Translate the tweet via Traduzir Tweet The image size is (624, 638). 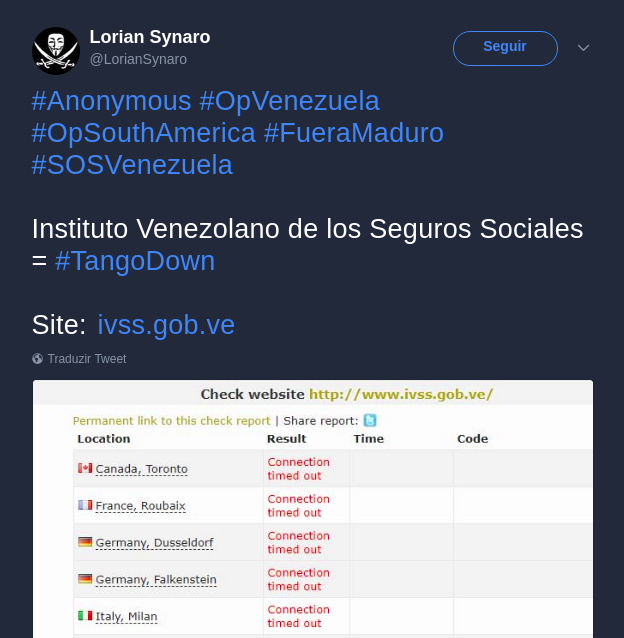coord(87,359)
